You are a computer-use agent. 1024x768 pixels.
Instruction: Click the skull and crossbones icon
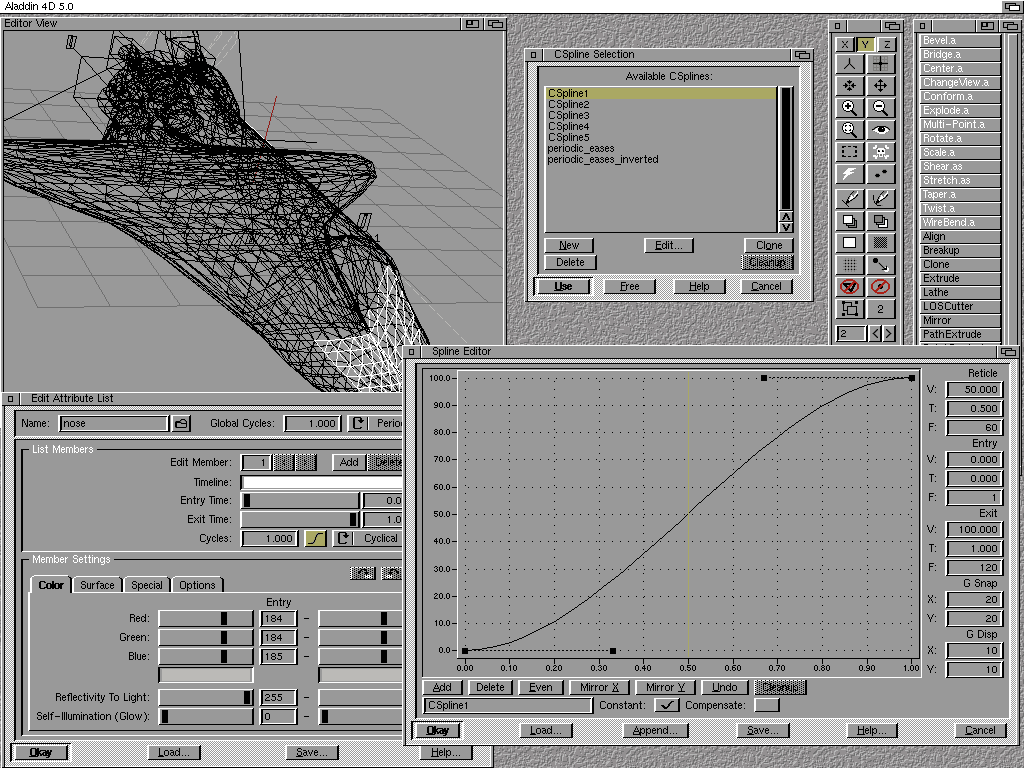[x=880, y=152]
